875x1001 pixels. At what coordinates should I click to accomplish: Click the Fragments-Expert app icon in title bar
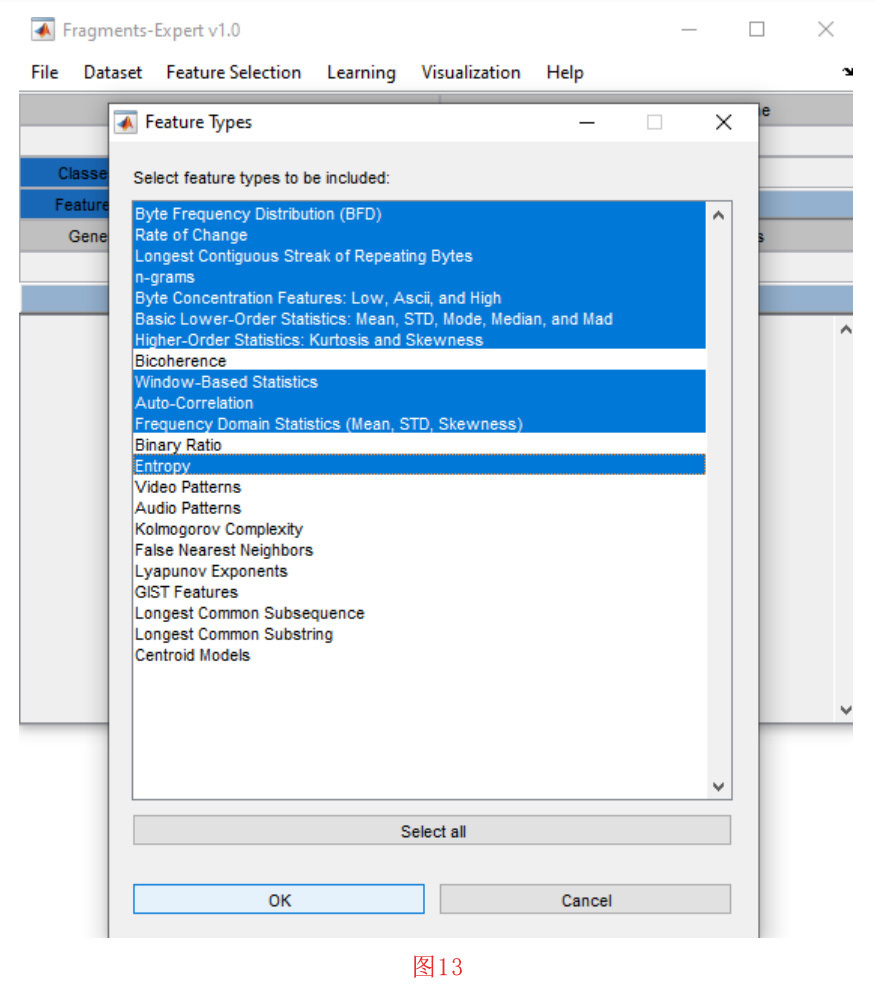[x=43, y=30]
